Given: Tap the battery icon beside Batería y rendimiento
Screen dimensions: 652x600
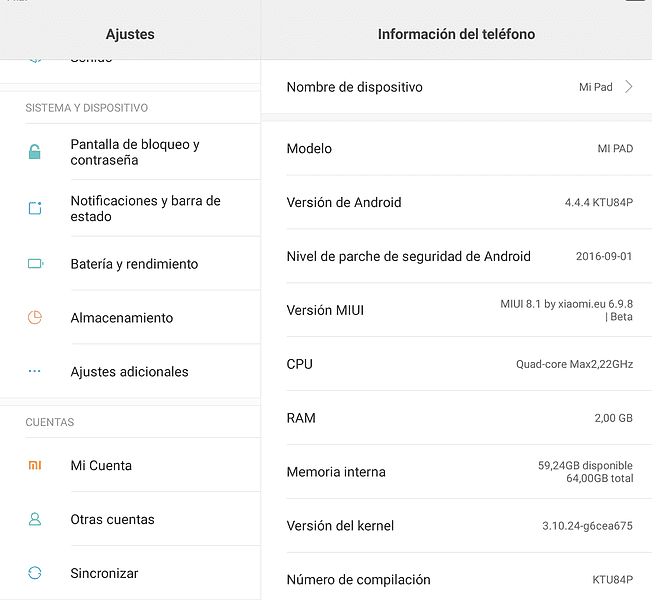Looking at the screenshot, I should pos(35,264).
